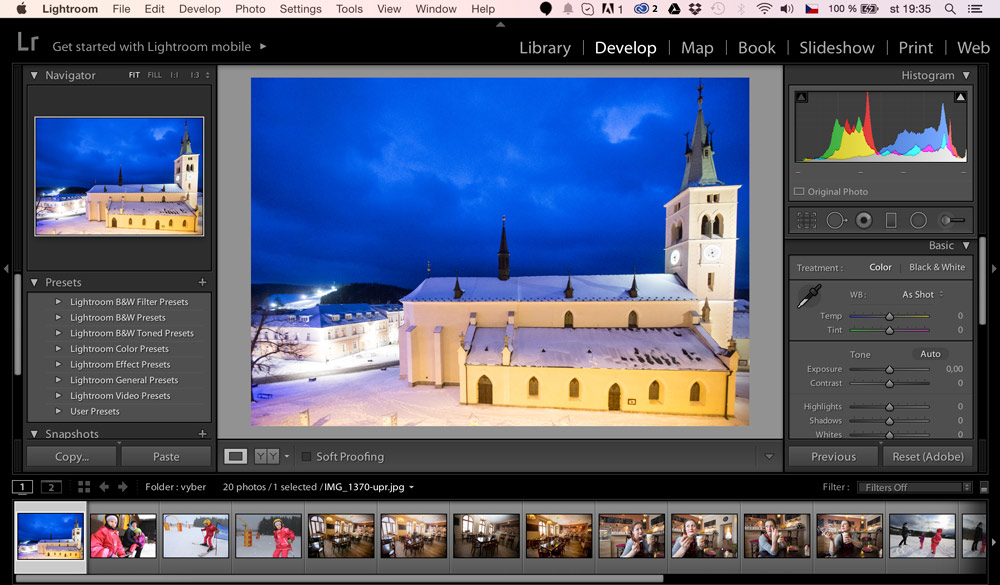Select the Graduated Filter tool

pyautogui.click(x=891, y=220)
